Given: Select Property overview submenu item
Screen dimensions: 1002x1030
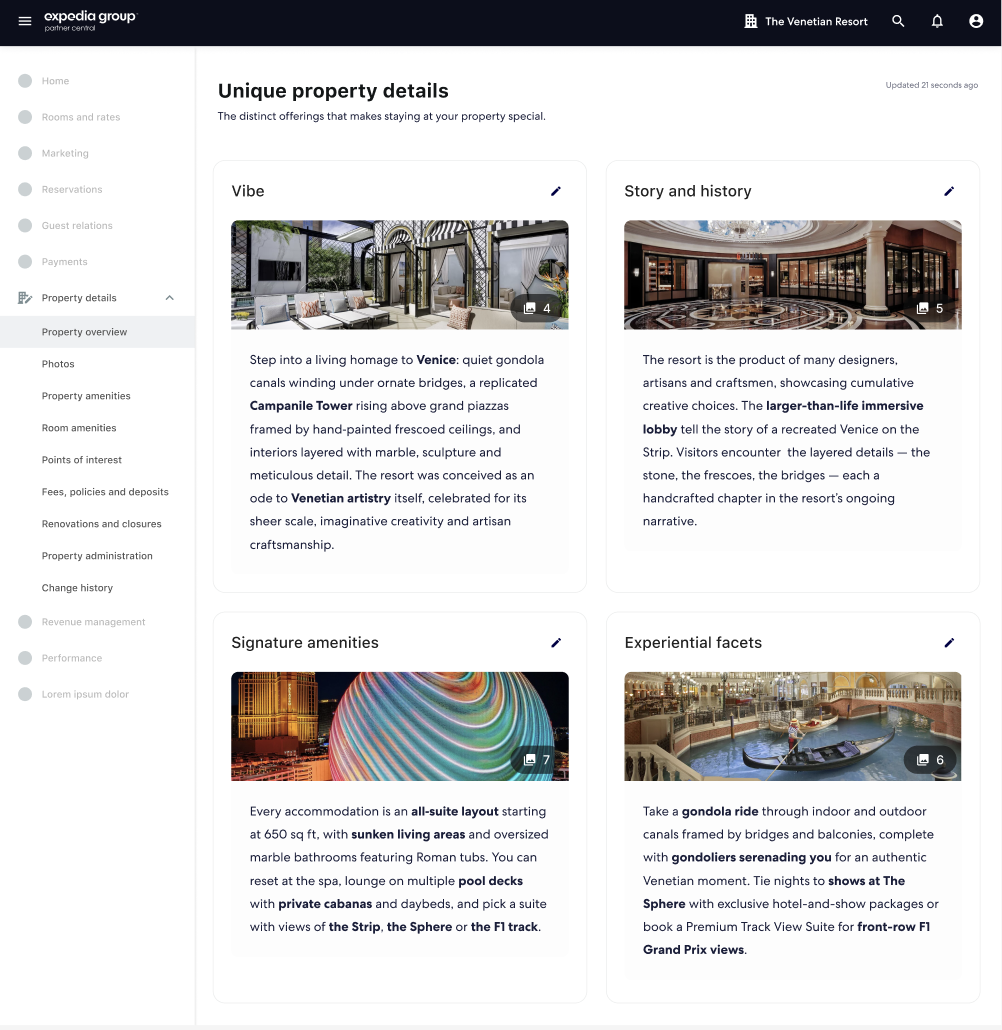Looking at the screenshot, I should pos(97,332).
